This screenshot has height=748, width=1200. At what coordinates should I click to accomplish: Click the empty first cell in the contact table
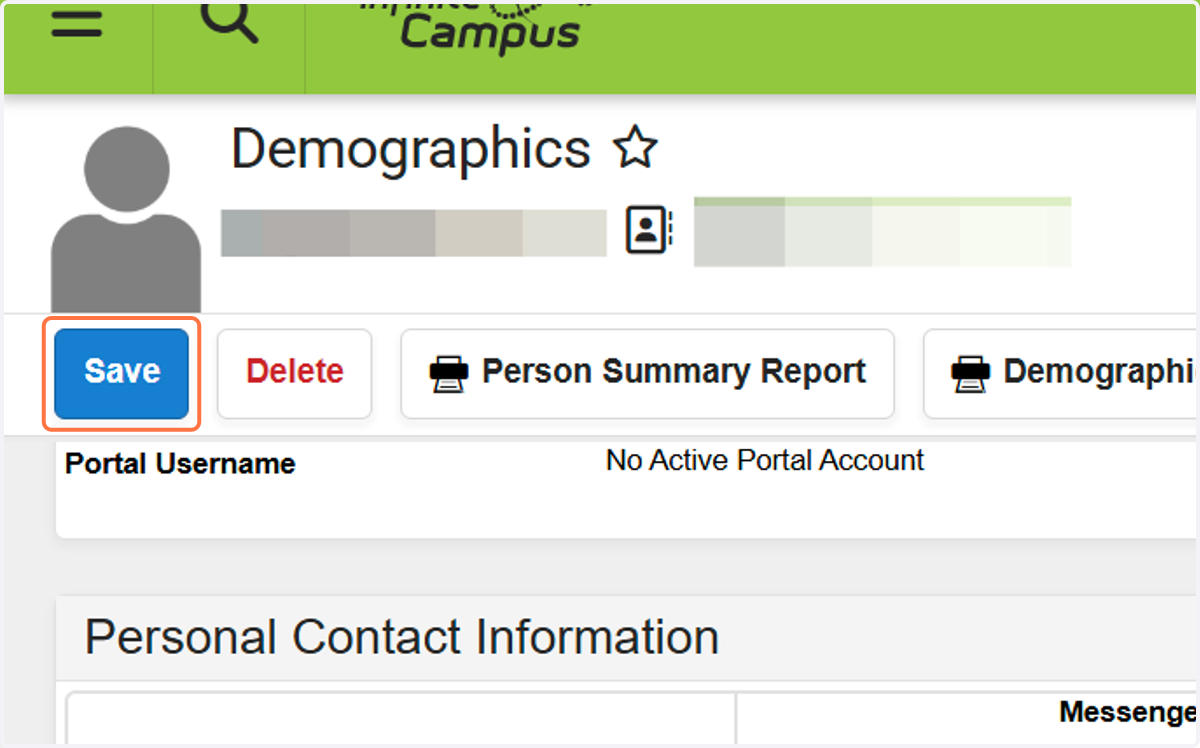pyautogui.click(x=401, y=719)
